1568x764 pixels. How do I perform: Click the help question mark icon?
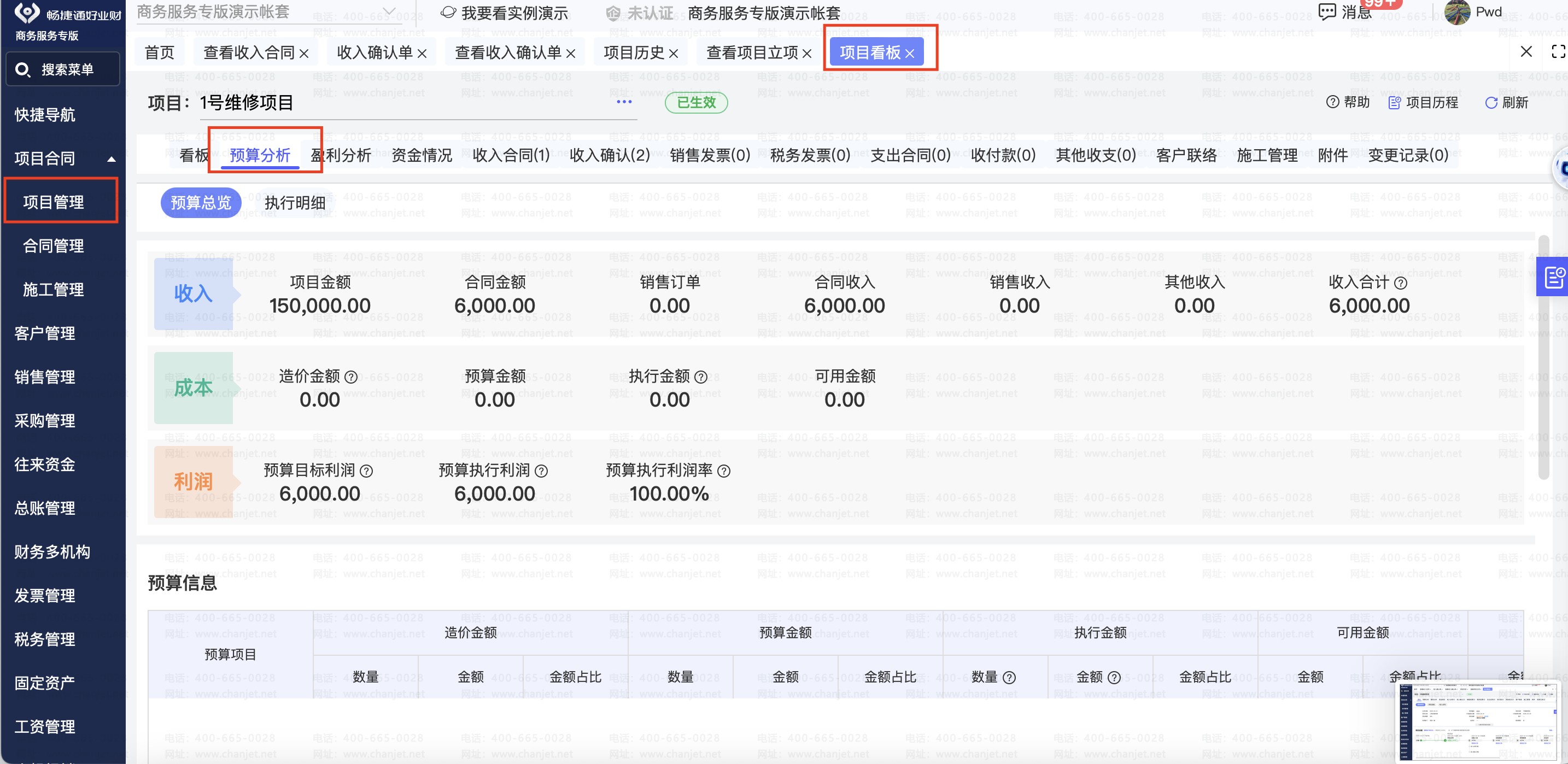coord(1332,102)
